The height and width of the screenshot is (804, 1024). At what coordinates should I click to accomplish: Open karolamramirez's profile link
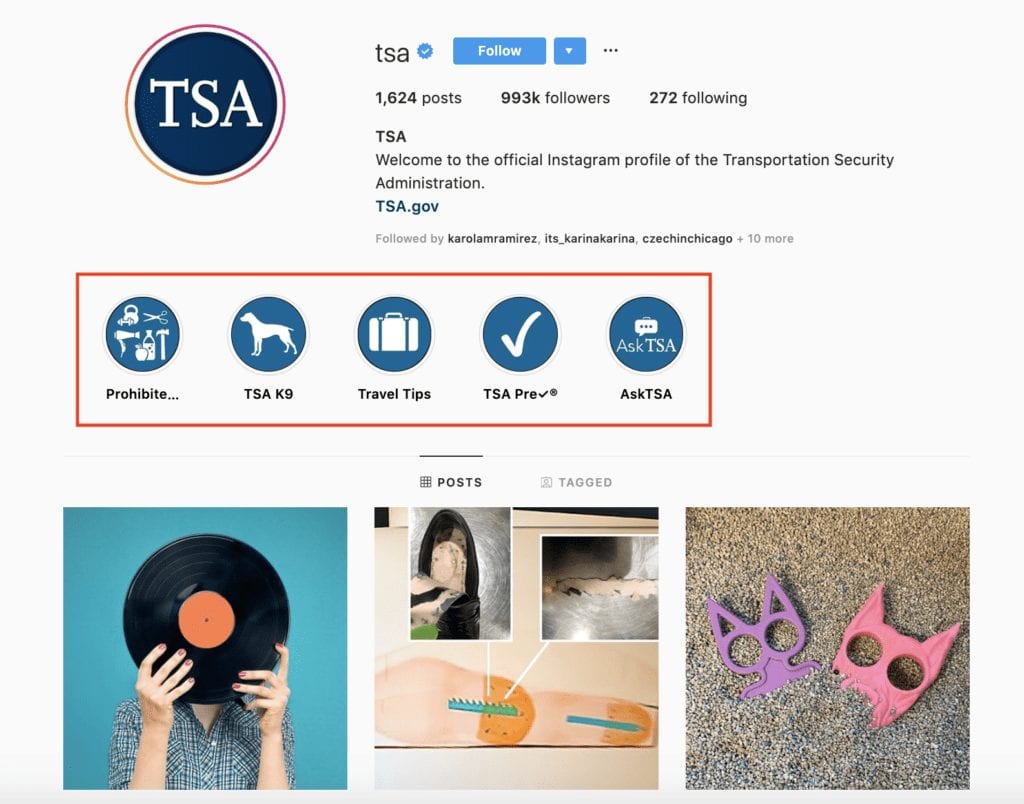(x=492, y=238)
